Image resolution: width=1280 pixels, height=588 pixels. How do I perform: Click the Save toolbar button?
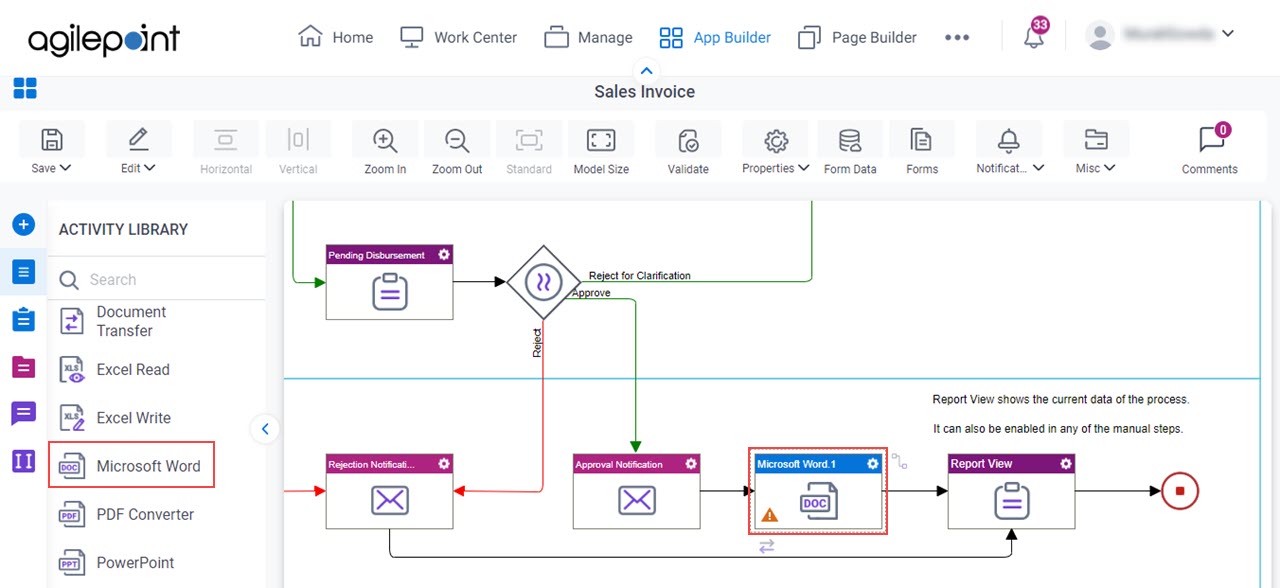pyautogui.click(x=51, y=149)
